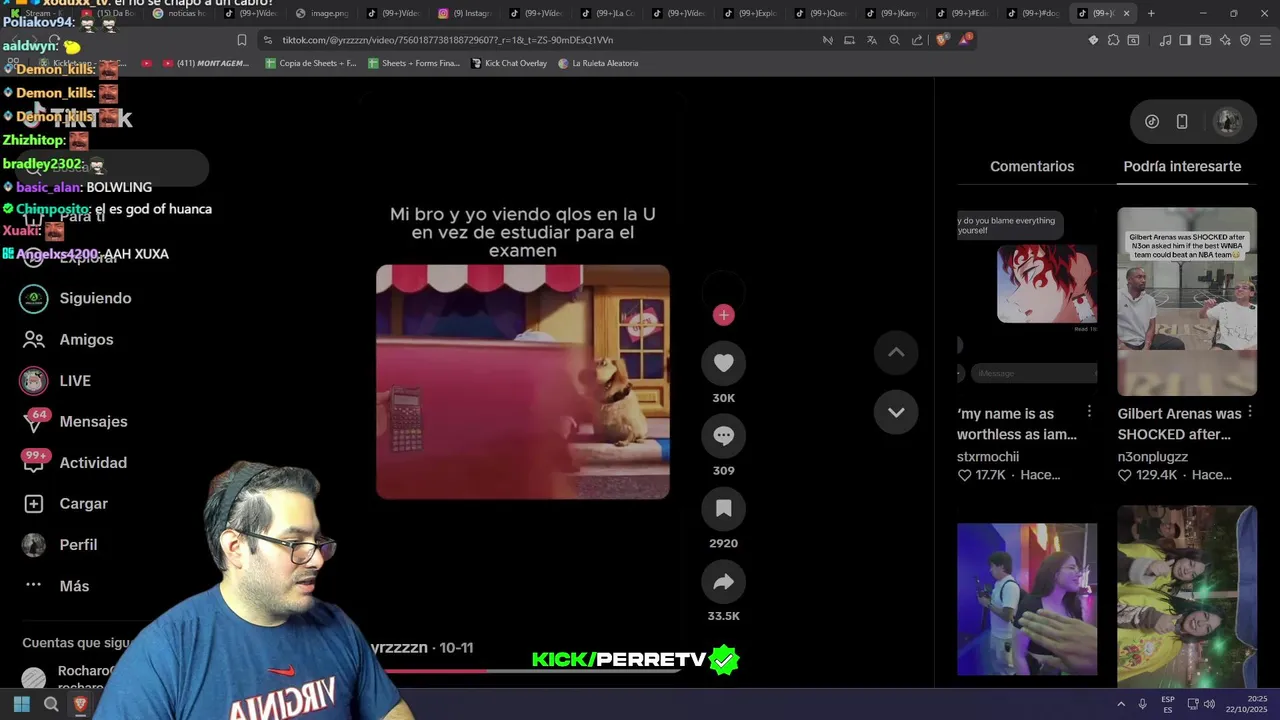The height and width of the screenshot is (720, 1280).
Task: Open the stxrmochii account link
Action: [x=988, y=456]
